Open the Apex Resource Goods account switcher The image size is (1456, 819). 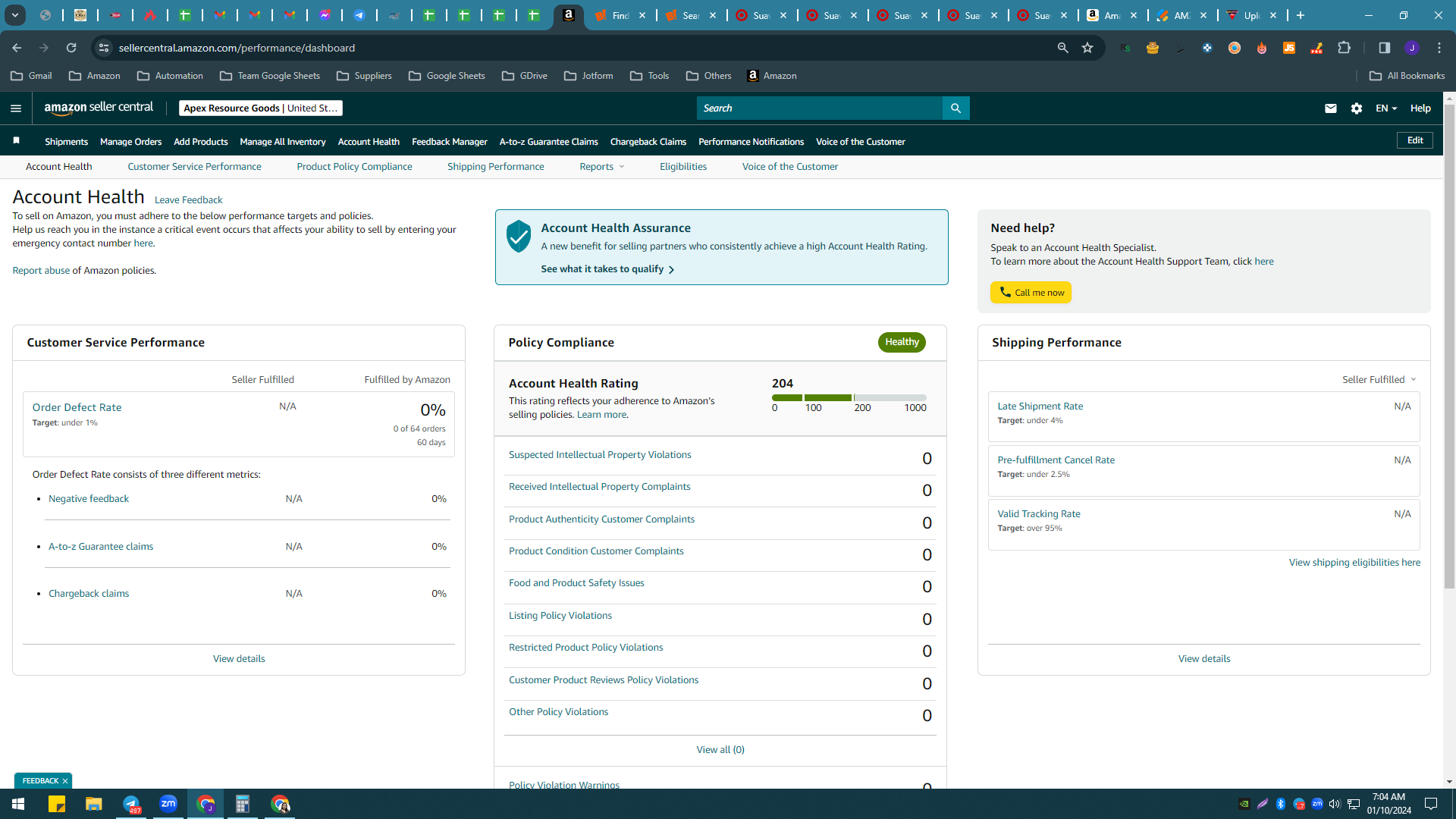261,108
